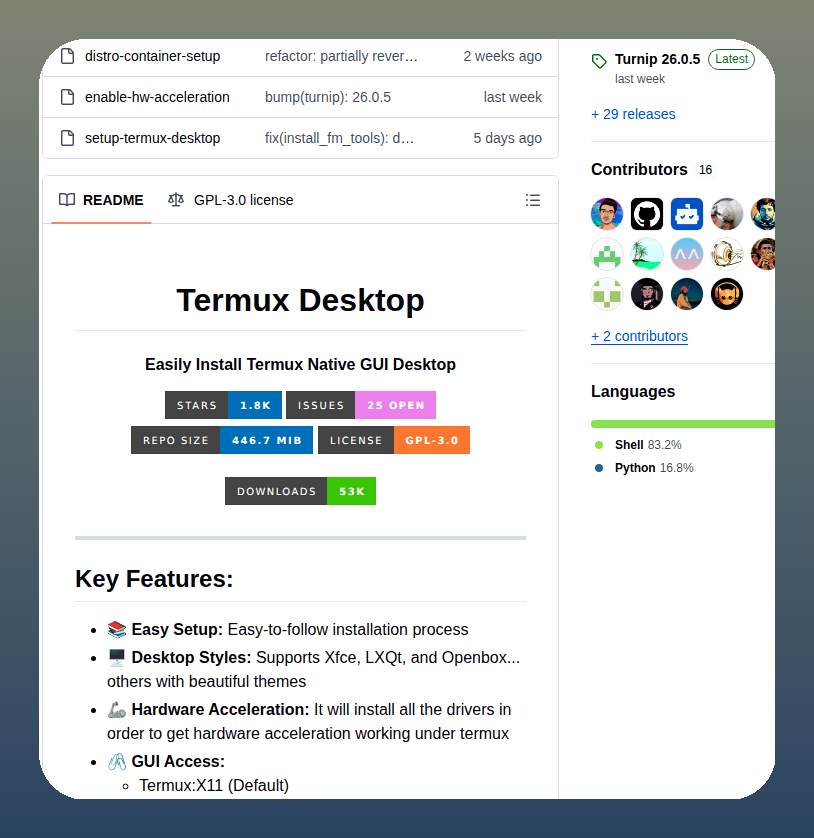Screen dimensions: 814x838
Task: Click 'Easily Install Termux Native GUI Desktop' text
Action: click(300, 364)
